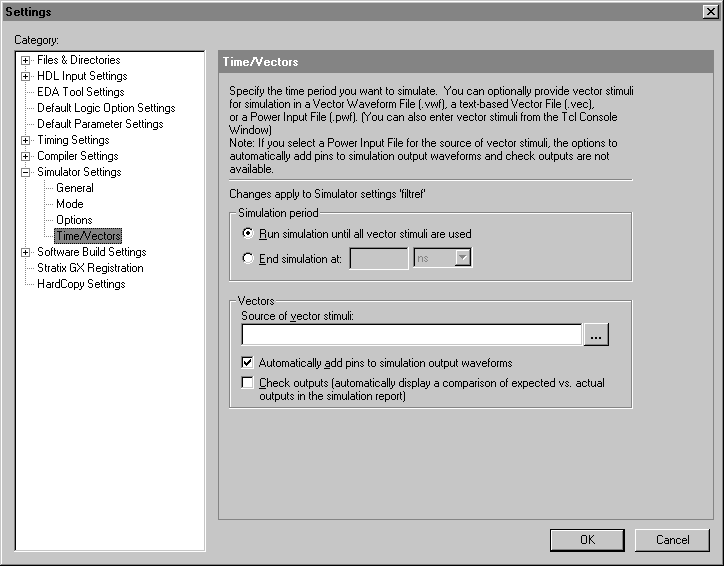
Task: Select Run simulation until all vector stimuli used
Action: [247, 234]
